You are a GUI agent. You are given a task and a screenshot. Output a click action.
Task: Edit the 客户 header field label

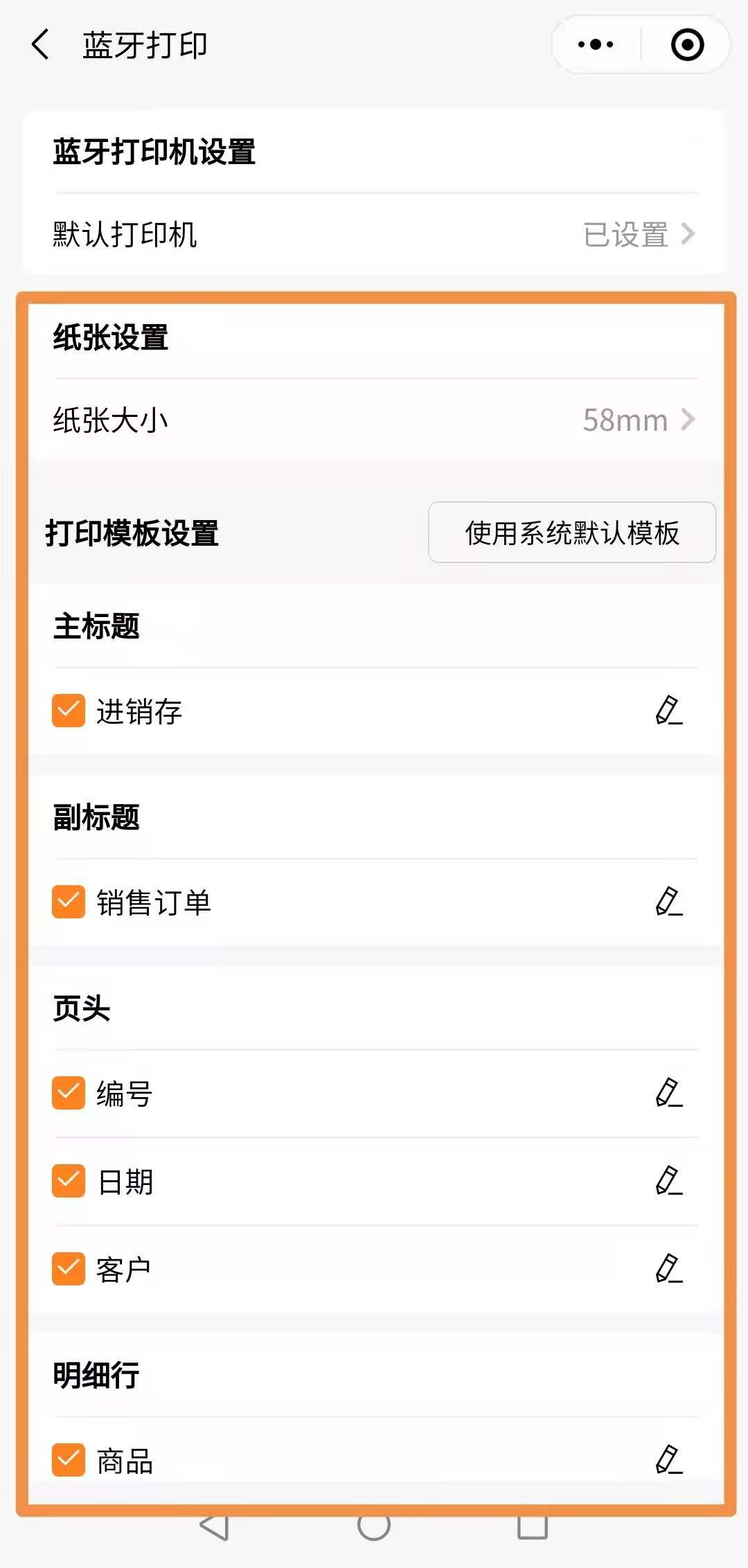(668, 1269)
